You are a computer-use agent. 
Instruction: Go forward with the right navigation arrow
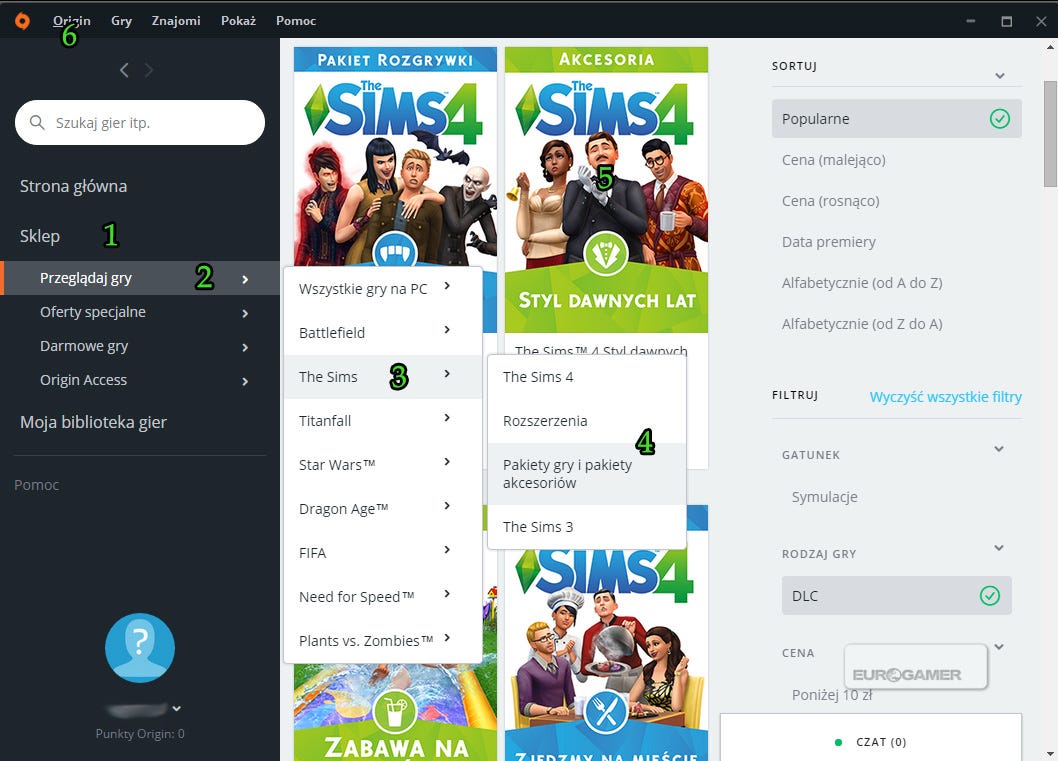click(149, 70)
